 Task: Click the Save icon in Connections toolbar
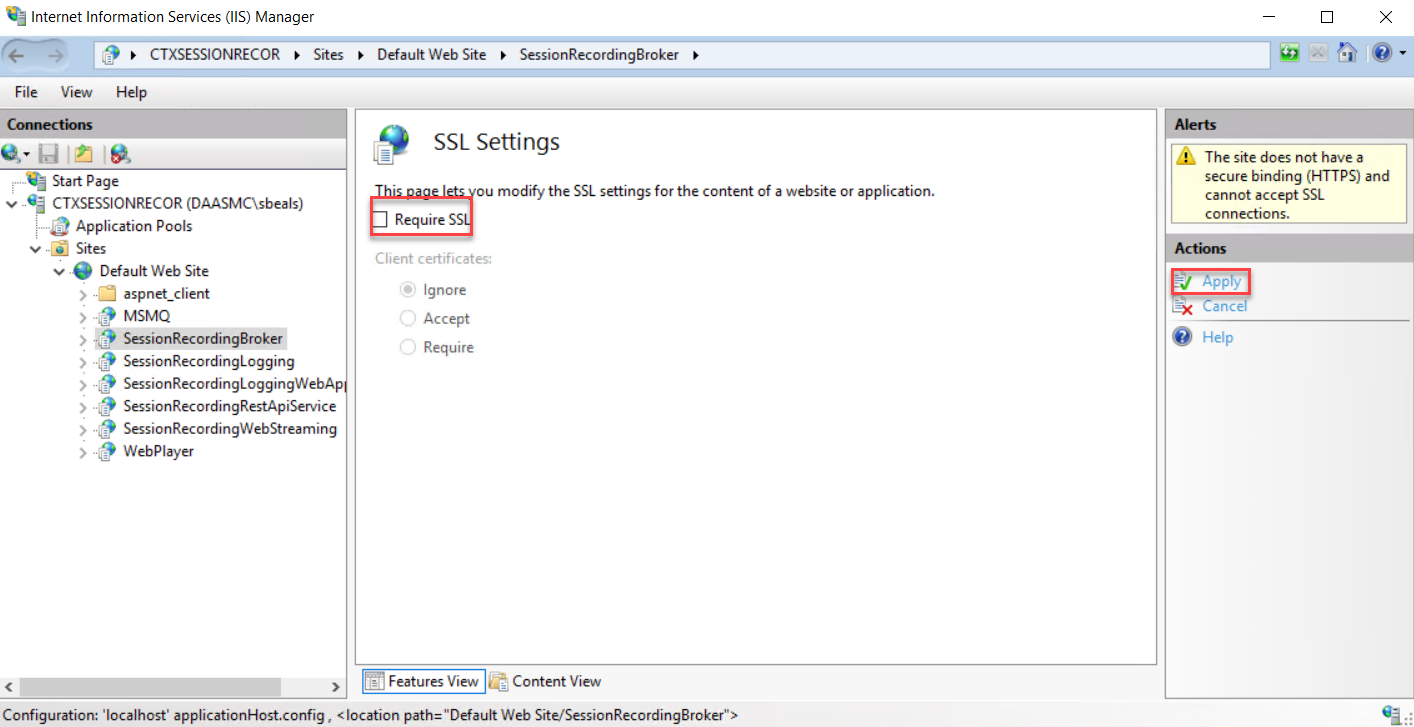[48, 153]
